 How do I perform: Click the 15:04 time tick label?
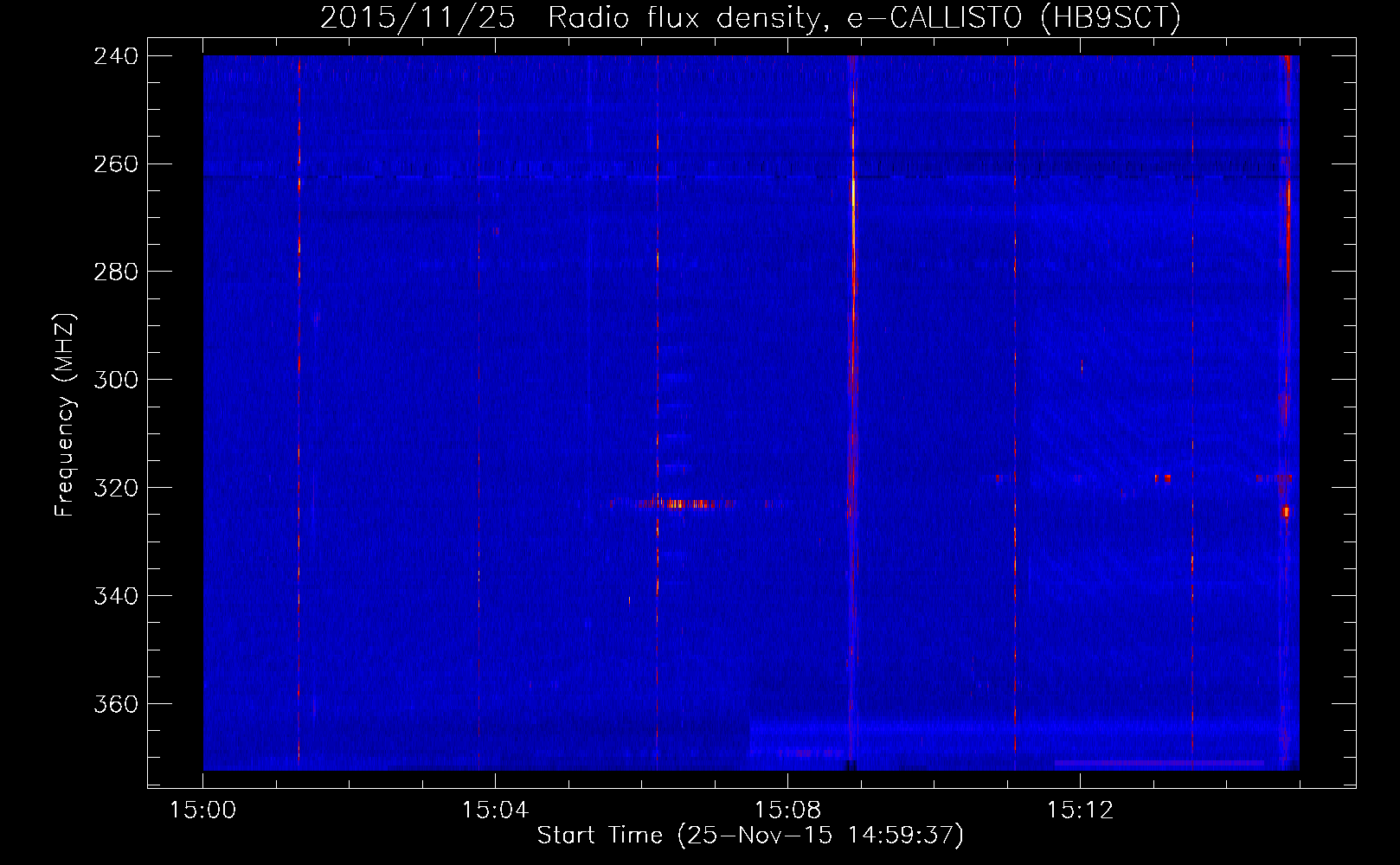click(x=495, y=810)
